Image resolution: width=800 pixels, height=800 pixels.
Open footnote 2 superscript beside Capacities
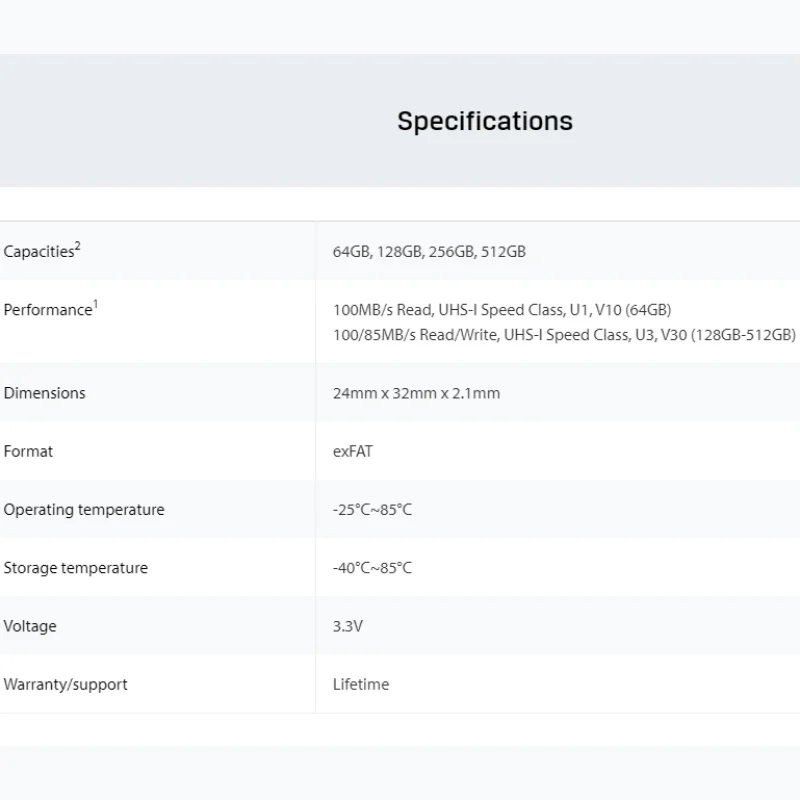78,246
